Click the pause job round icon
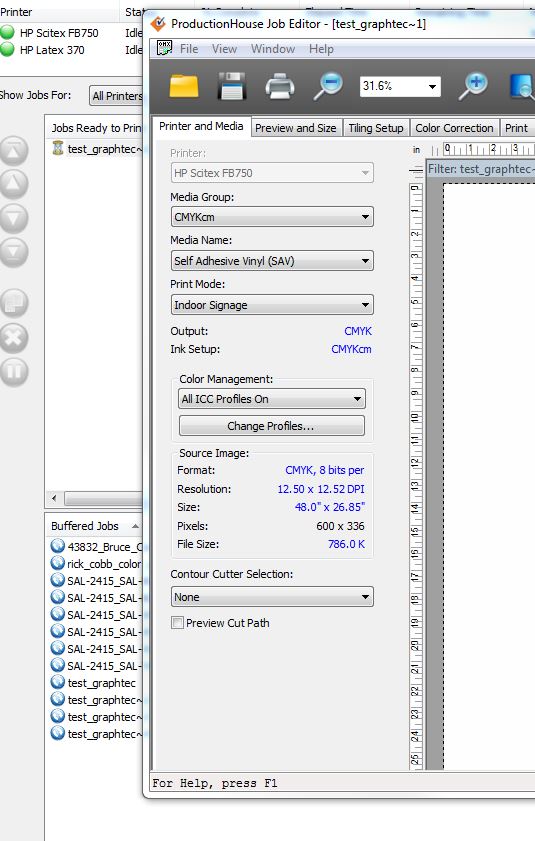Screen dimensions: 535x841 (x=13, y=372)
